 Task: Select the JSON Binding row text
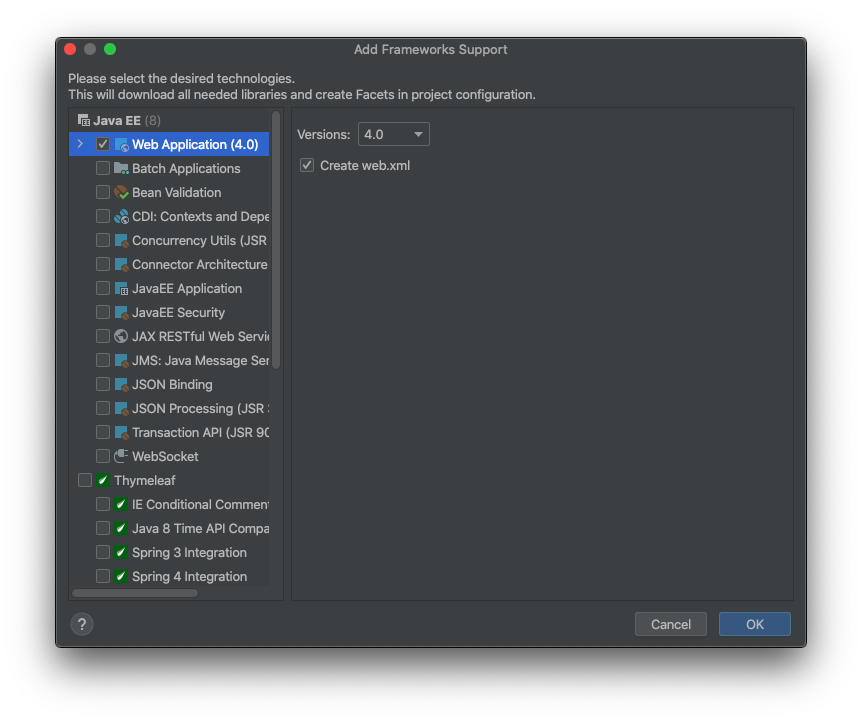click(172, 385)
